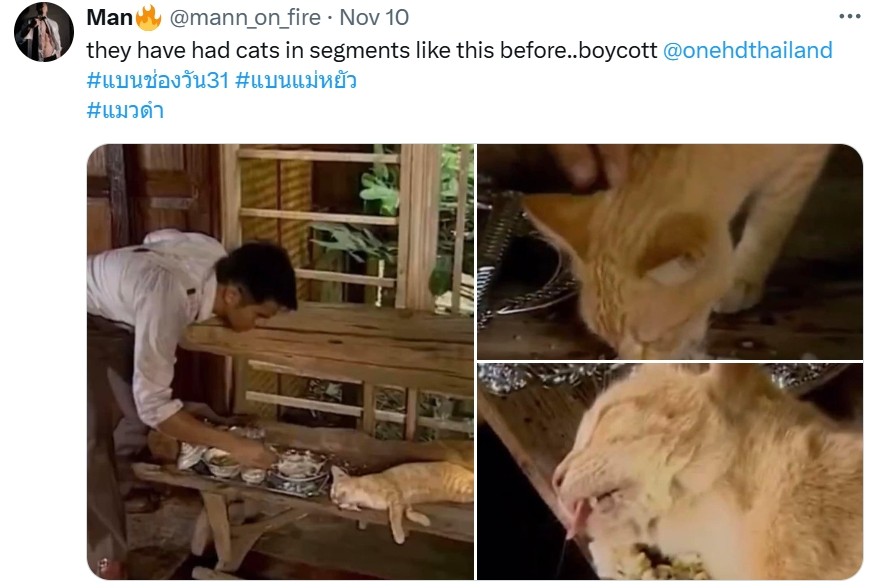Image resolution: width=871 pixels, height=588 pixels.
Task: Open the @onehdthailand mention
Action: coord(748,51)
